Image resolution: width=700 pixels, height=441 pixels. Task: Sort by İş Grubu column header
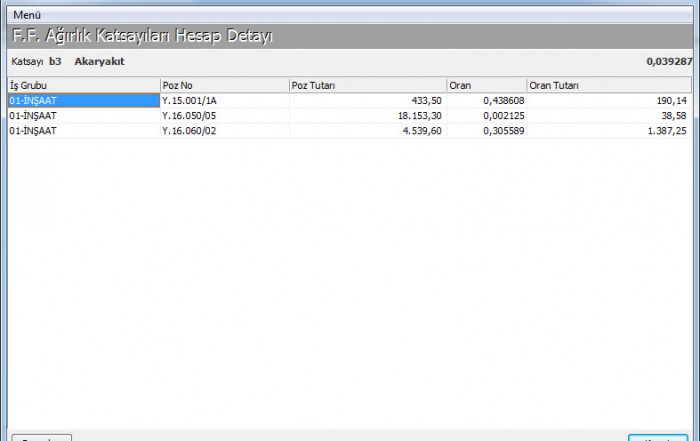[x=84, y=86]
